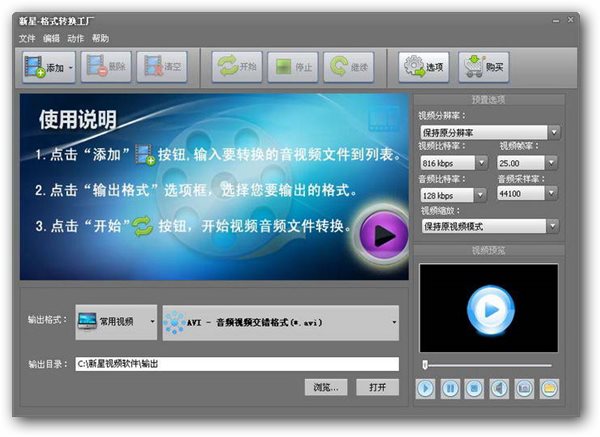Start conversion with the 开始 button
Viewport: 600px width, 437px height.
[237, 67]
